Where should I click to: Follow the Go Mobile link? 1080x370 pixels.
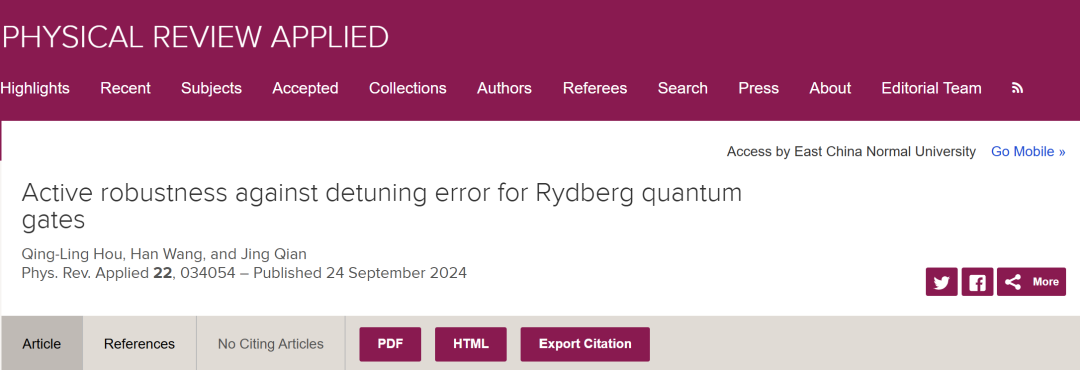pos(1028,152)
